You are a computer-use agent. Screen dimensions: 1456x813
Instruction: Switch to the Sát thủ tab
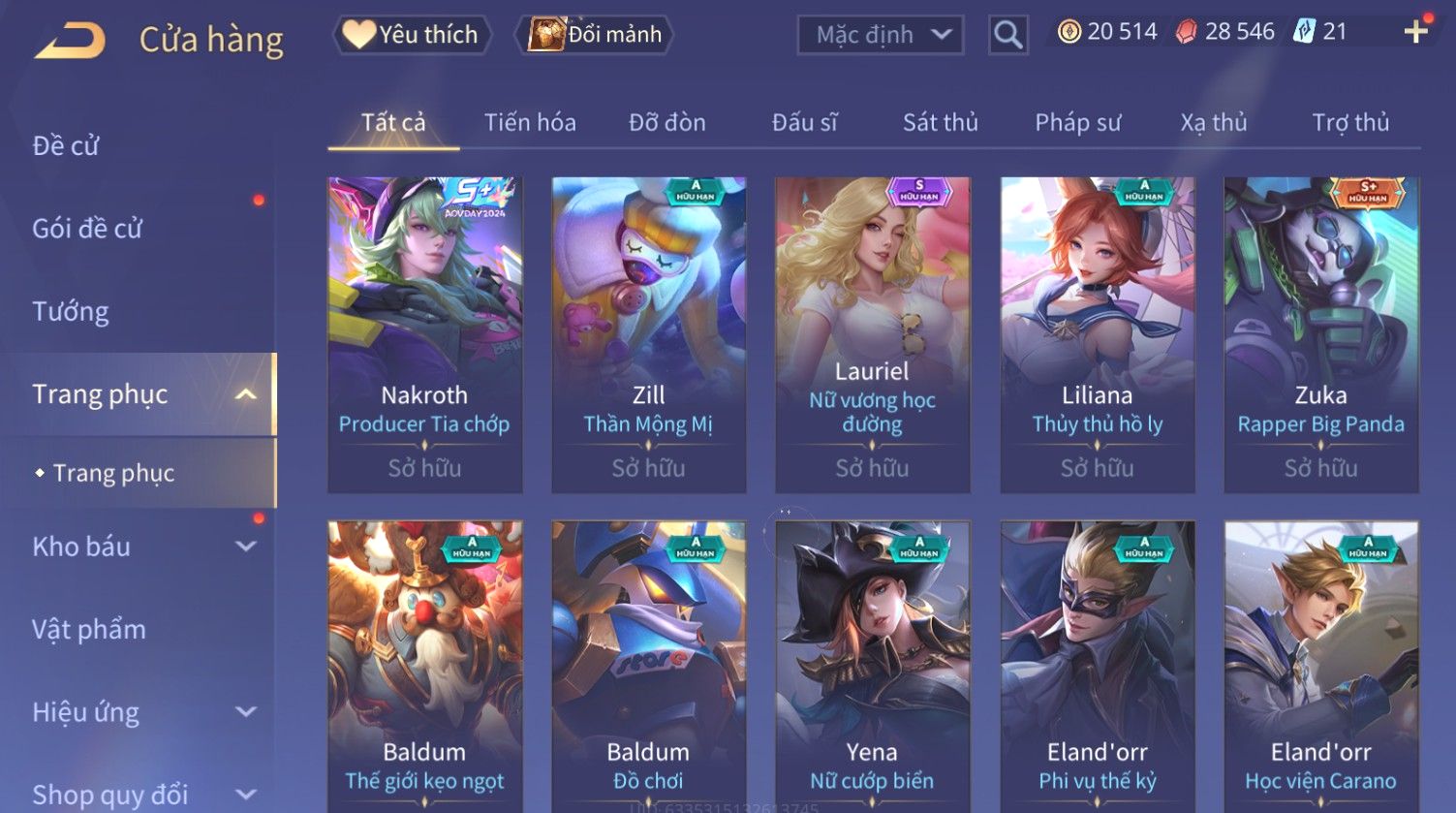click(940, 123)
